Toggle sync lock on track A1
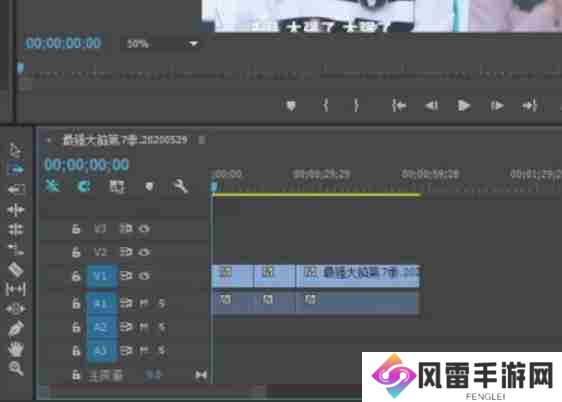The height and width of the screenshot is (402, 562). click(126, 303)
